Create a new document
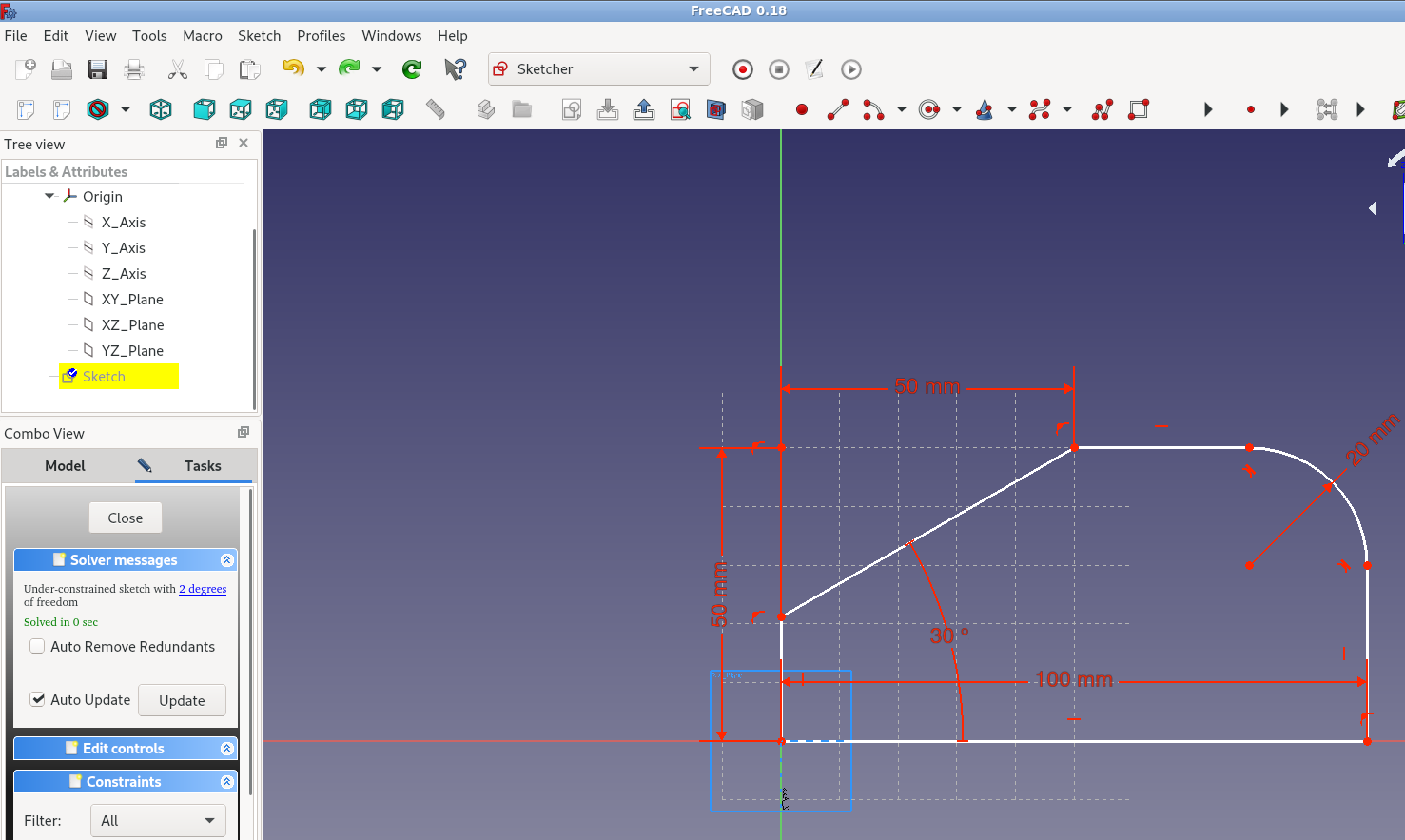This screenshot has width=1405, height=840. [x=26, y=69]
